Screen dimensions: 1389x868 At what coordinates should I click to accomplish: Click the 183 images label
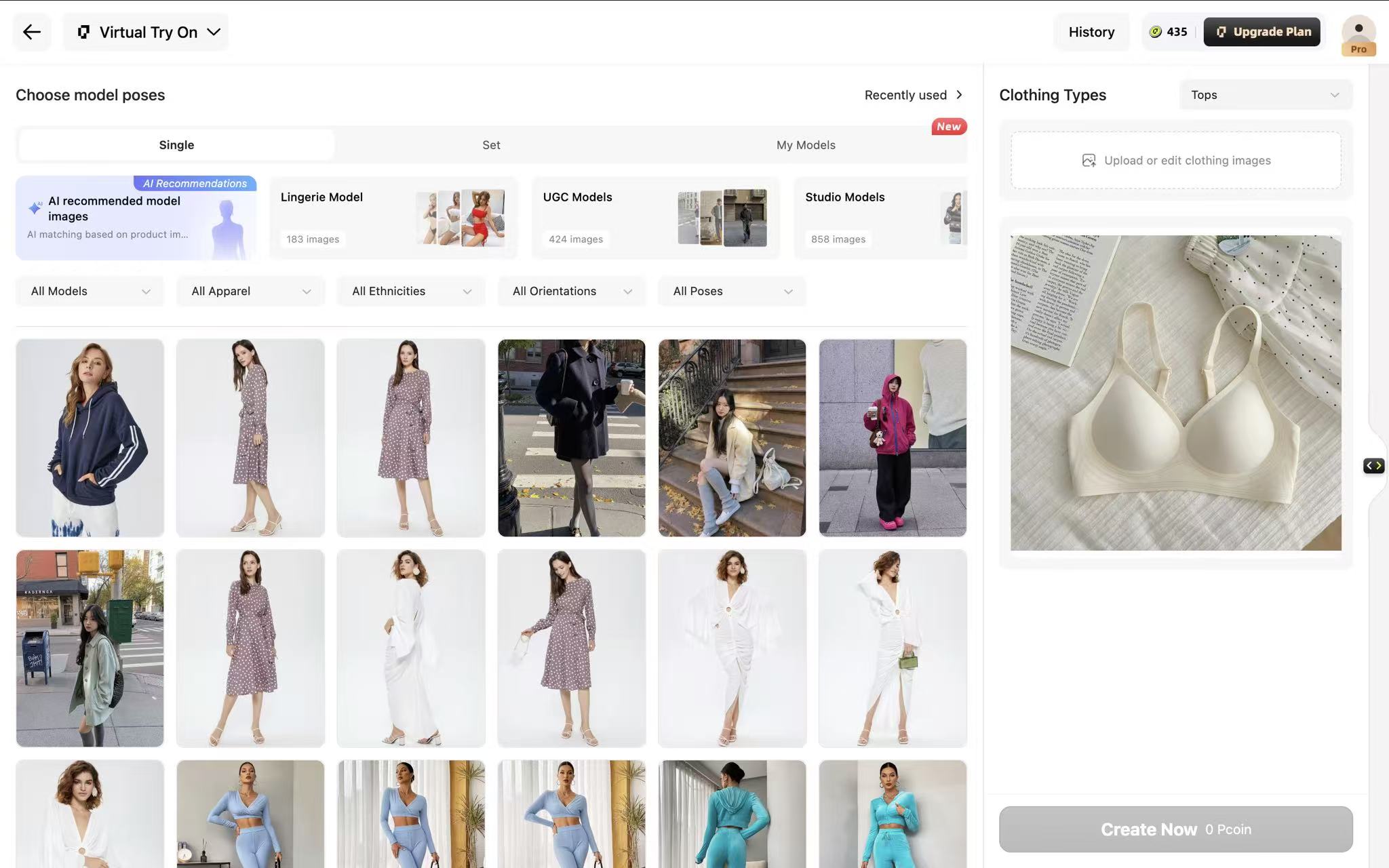313,239
